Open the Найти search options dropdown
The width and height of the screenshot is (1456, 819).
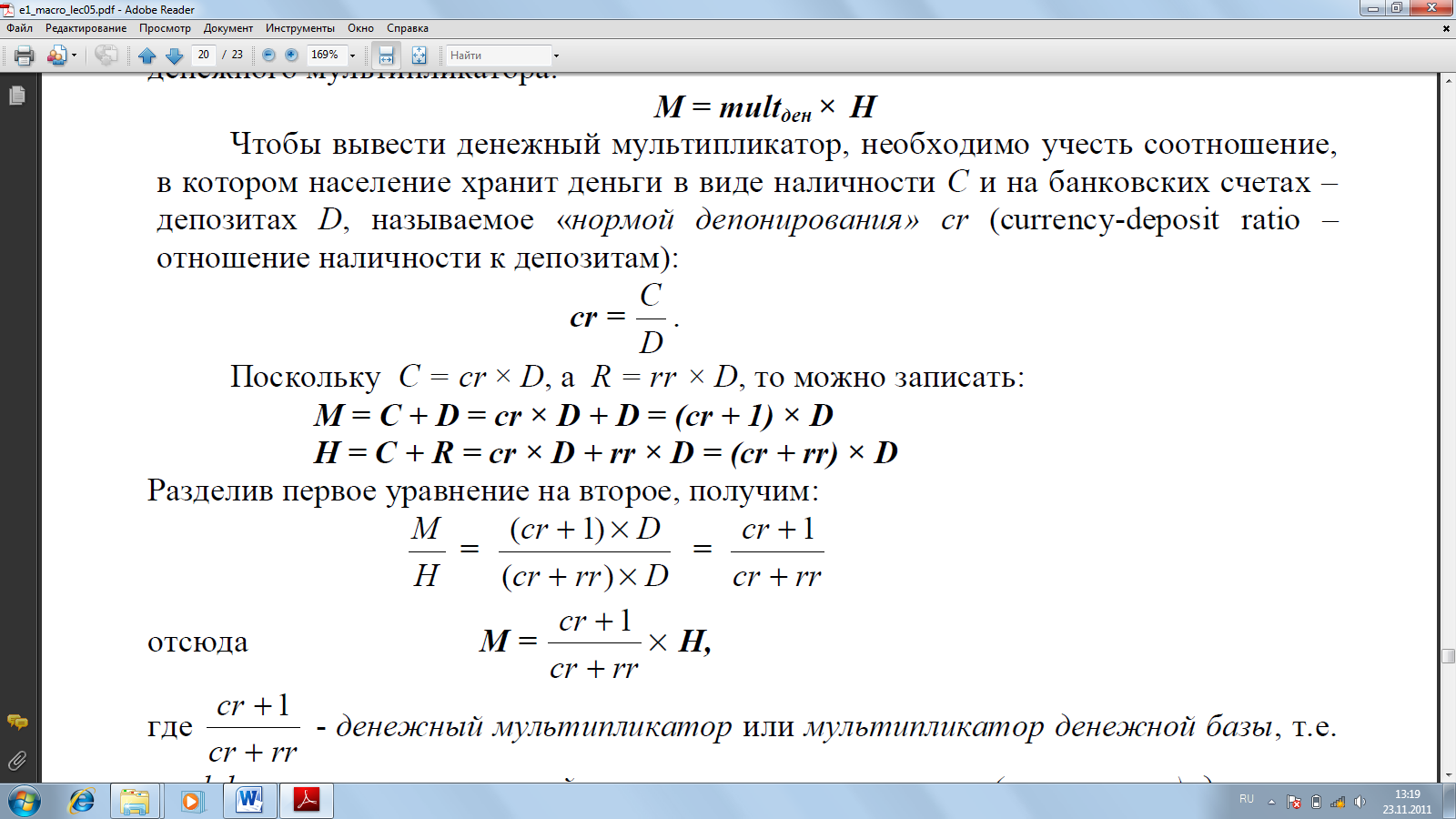pos(556,56)
